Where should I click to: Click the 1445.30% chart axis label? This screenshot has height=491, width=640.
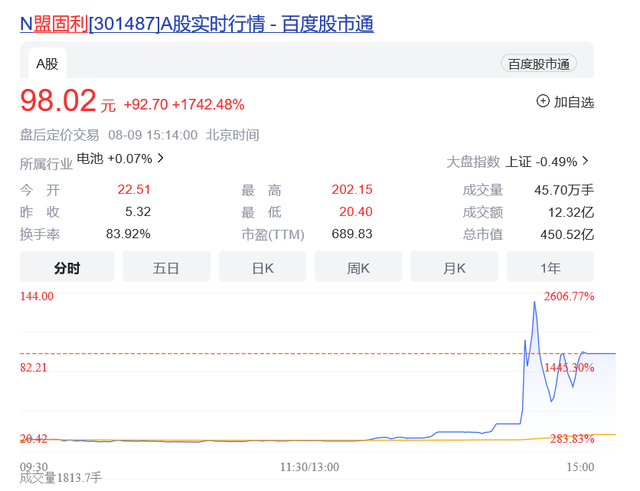click(x=569, y=367)
